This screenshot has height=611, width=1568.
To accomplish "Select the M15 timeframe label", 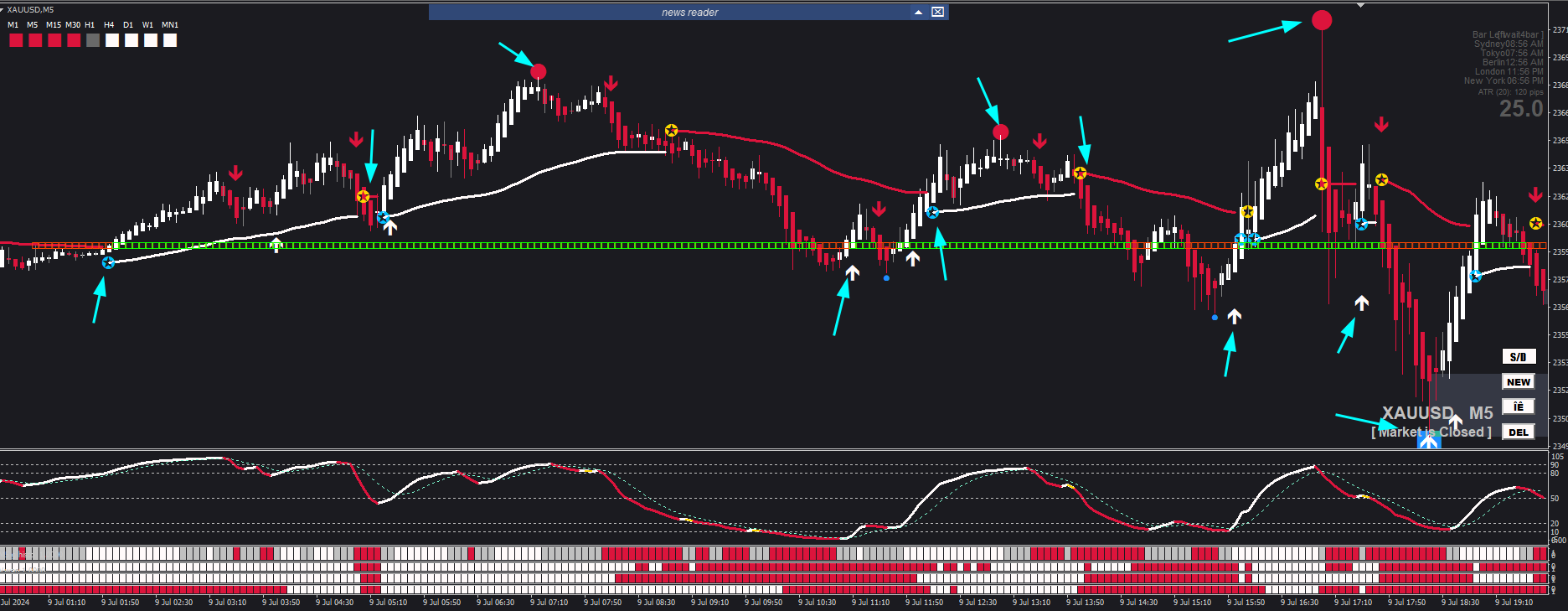I will coord(54,25).
